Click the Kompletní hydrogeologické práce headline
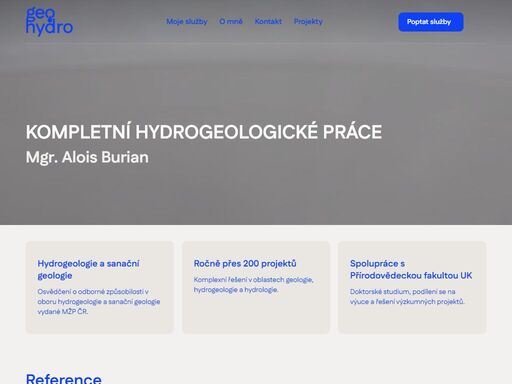This screenshot has width=512, height=384. coord(204,132)
